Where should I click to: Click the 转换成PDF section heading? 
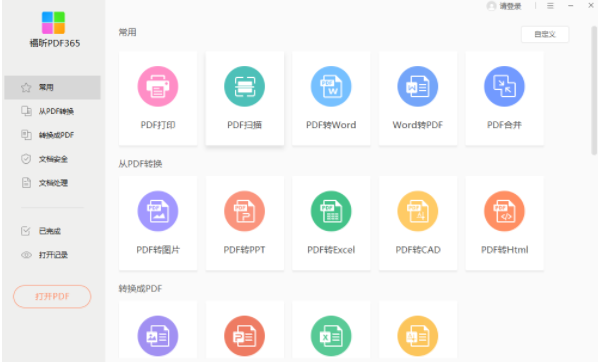[140, 289]
